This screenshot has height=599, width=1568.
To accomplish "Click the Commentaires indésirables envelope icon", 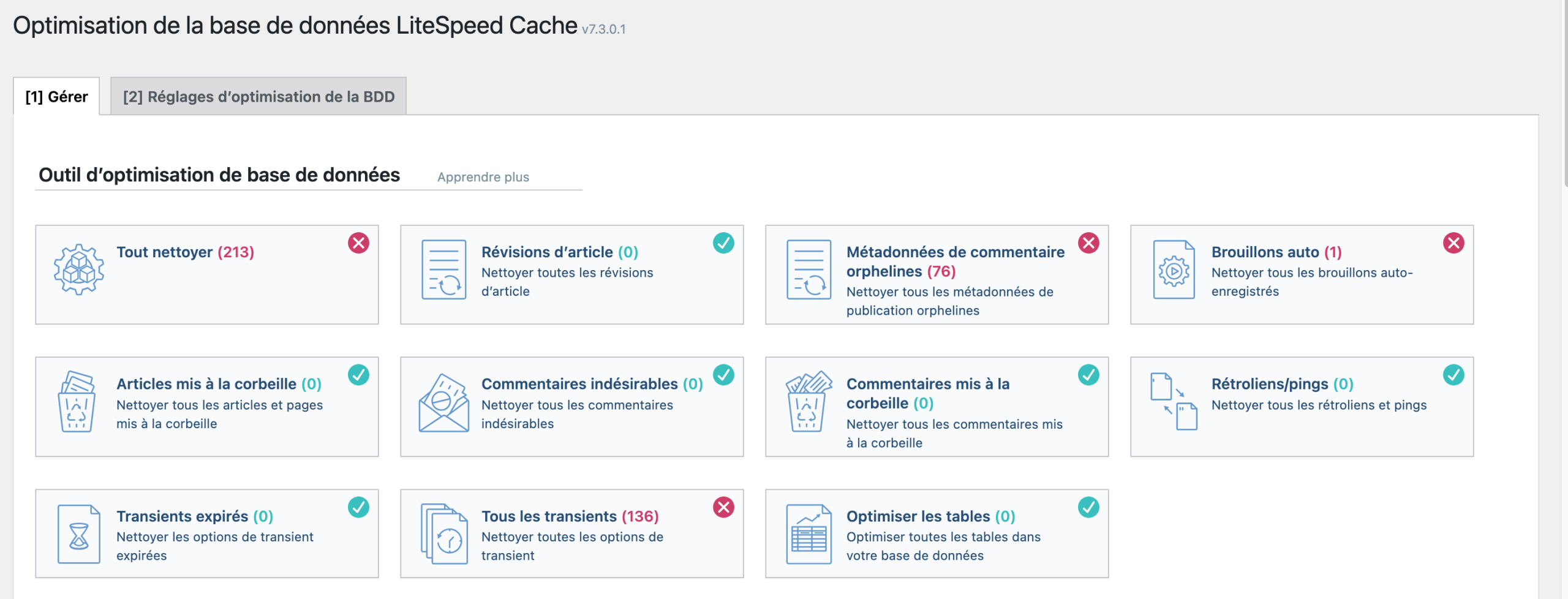I will 444,402.
